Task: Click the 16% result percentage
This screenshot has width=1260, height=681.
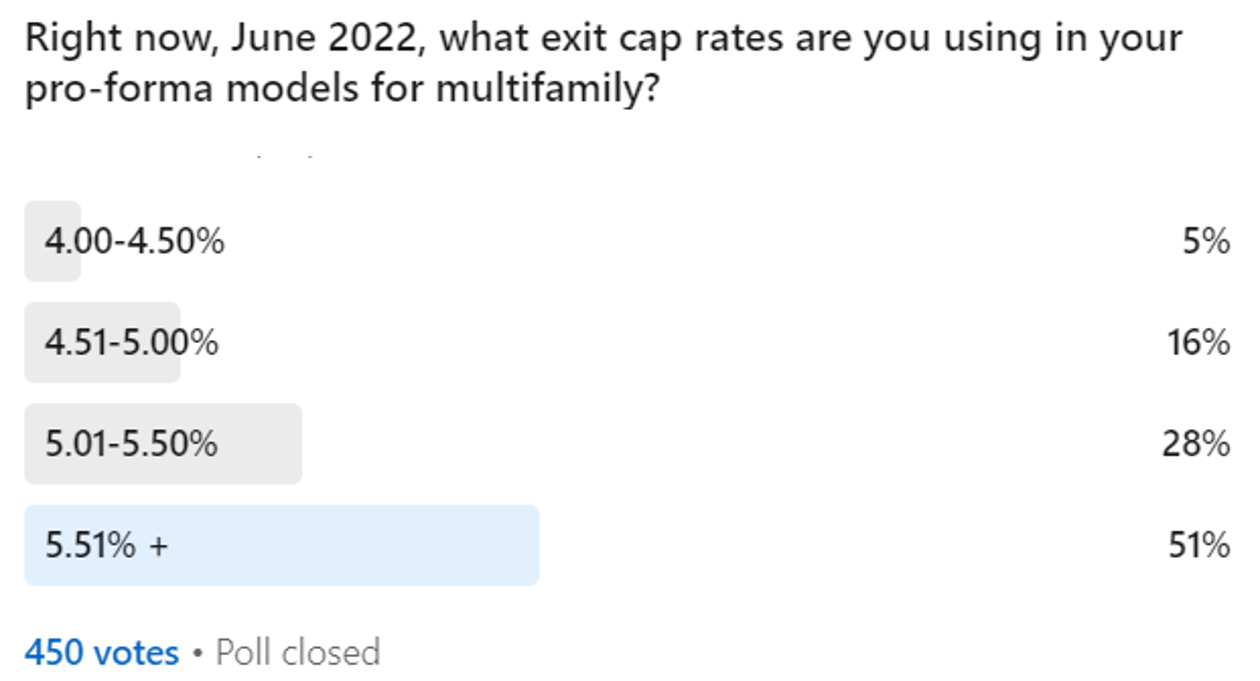Action: click(1198, 343)
